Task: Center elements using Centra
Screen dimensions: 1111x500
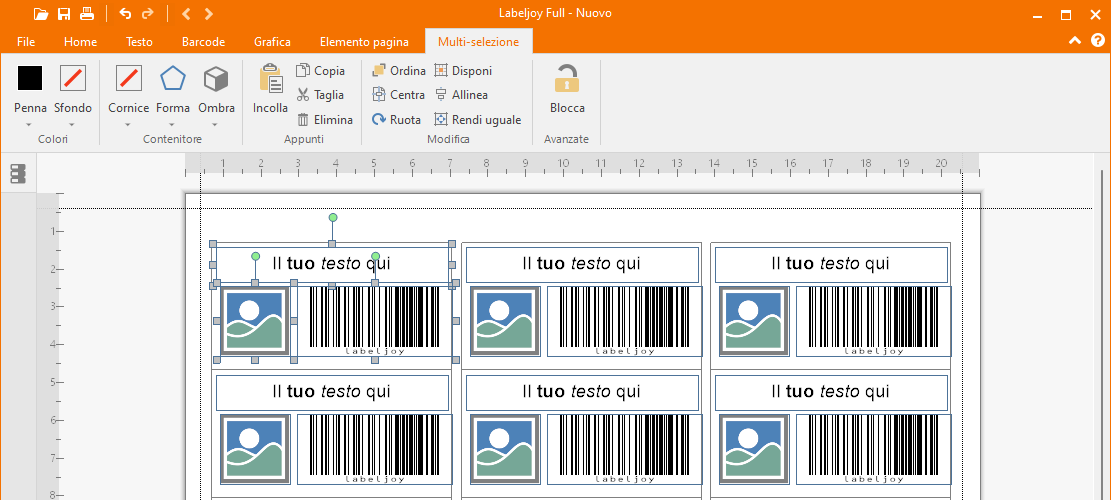Action: 399,95
